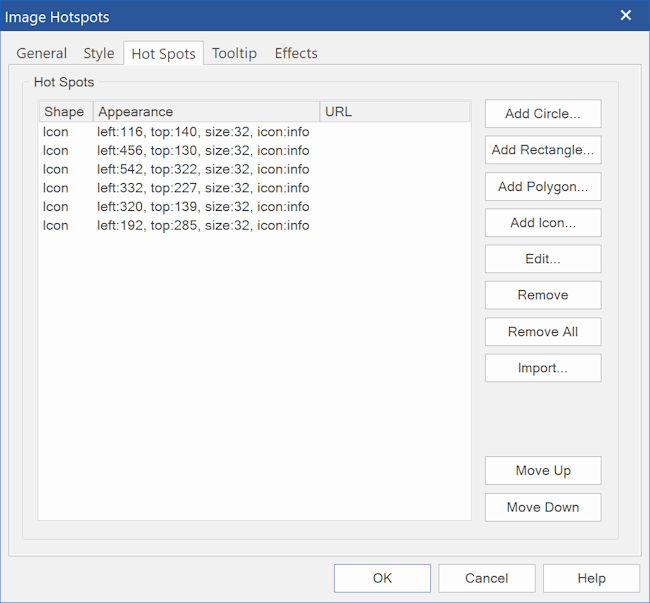Open Help for this dialog
This screenshot has height=603, width=650.
click(591, 578)
